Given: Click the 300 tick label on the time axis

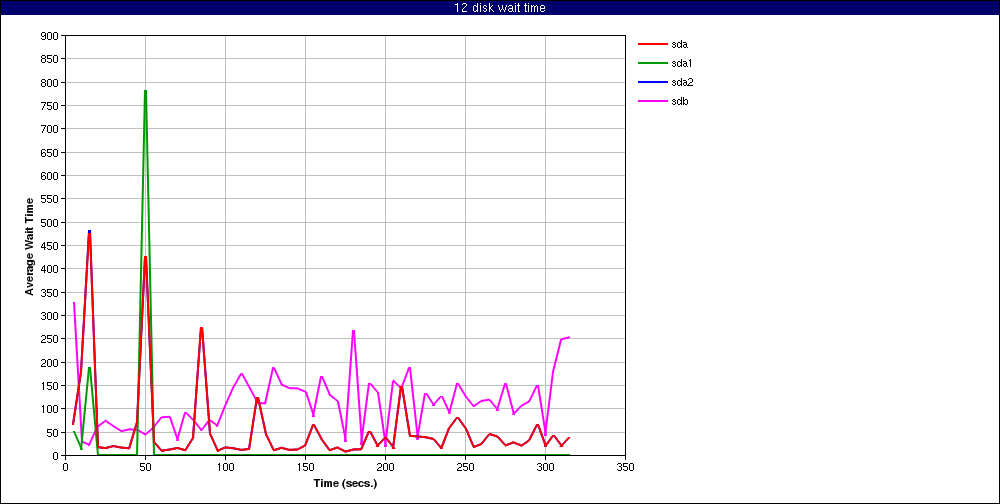Looking at the screenshot, I should [545, 467].
